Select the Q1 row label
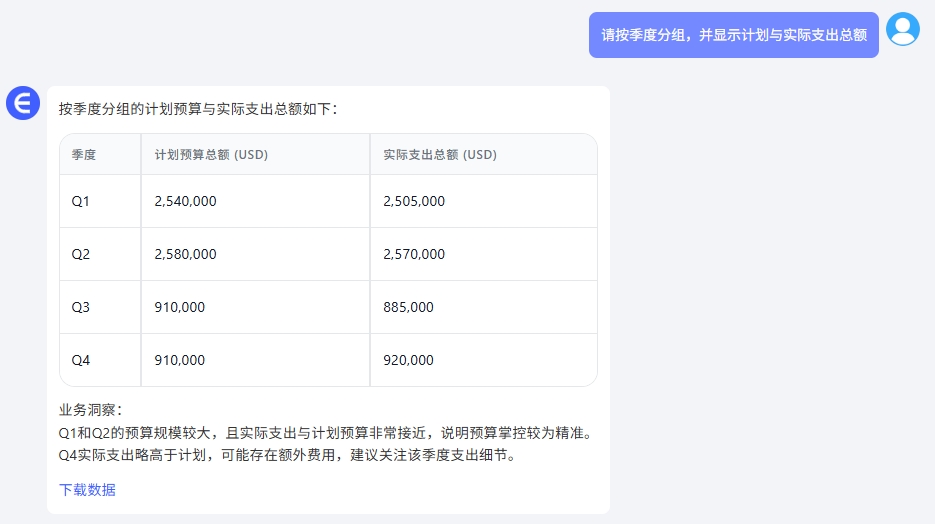 81,201
